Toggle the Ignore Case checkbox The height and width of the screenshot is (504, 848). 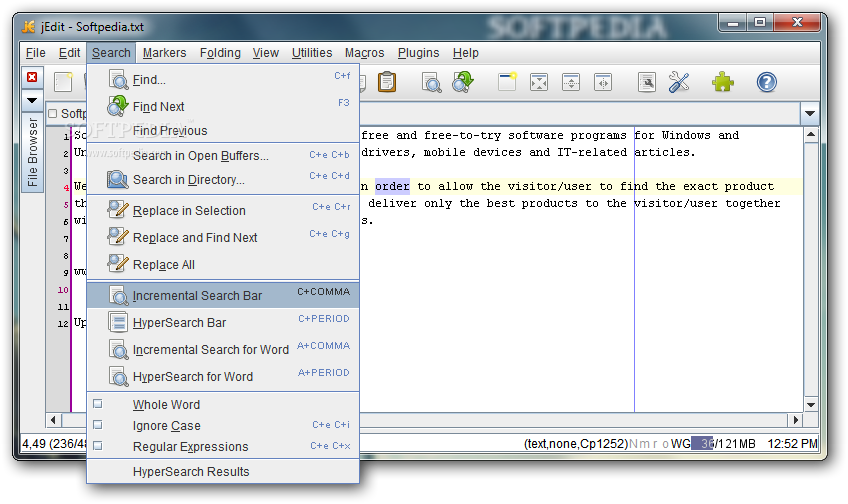pos(98,425)
